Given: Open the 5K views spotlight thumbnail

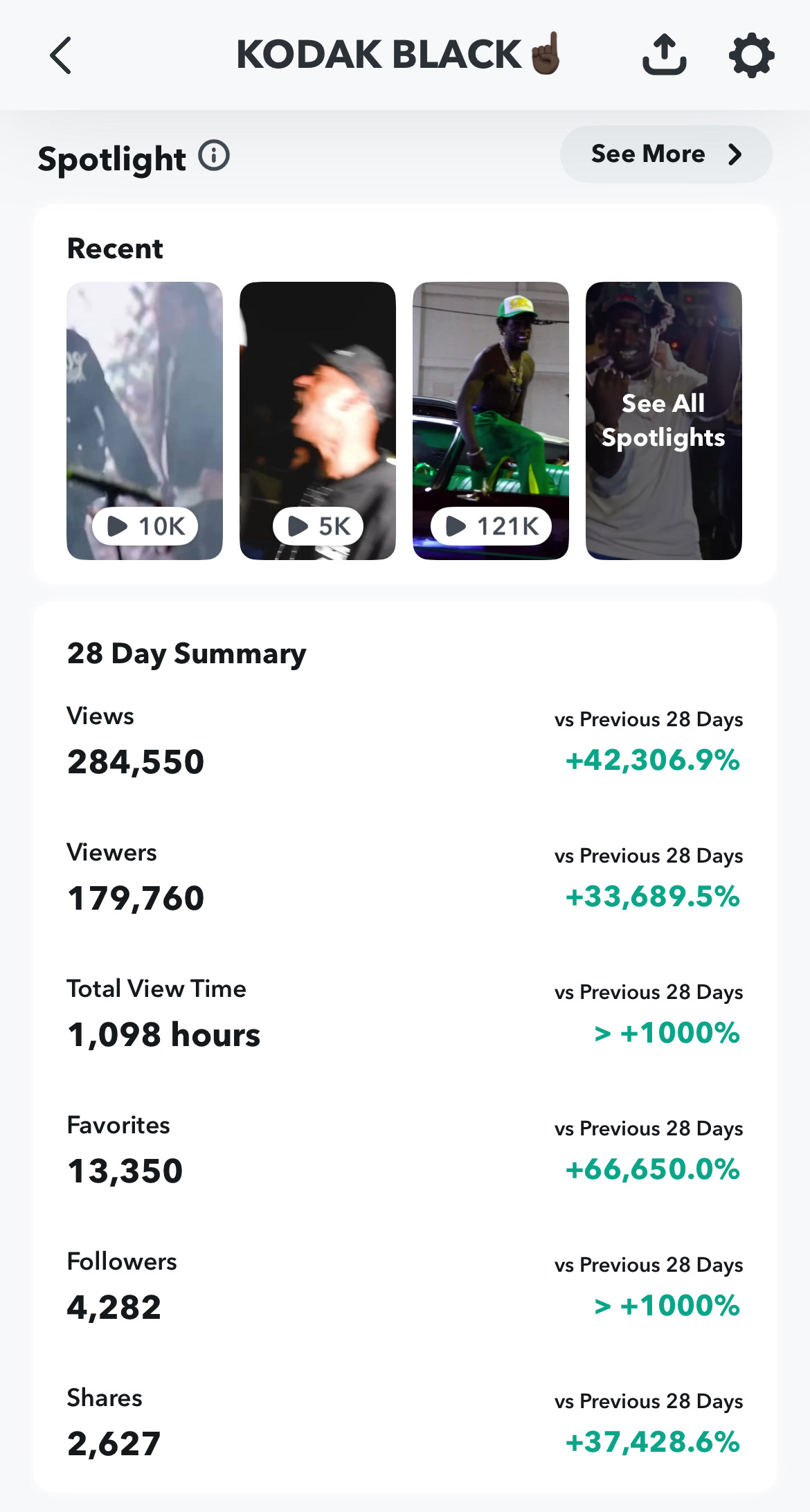Looking at the screenshot, I should coord(318,421).
